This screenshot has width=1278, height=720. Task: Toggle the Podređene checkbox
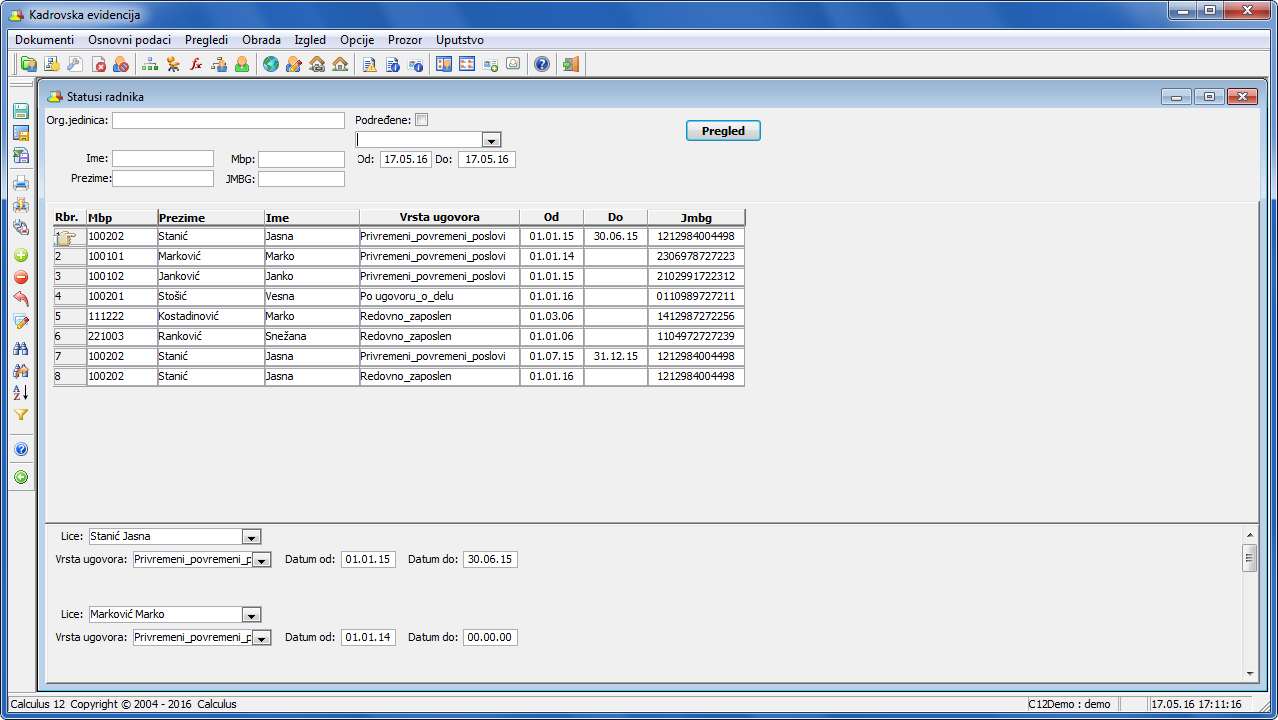pyautogui.click(x=421, y=120)
